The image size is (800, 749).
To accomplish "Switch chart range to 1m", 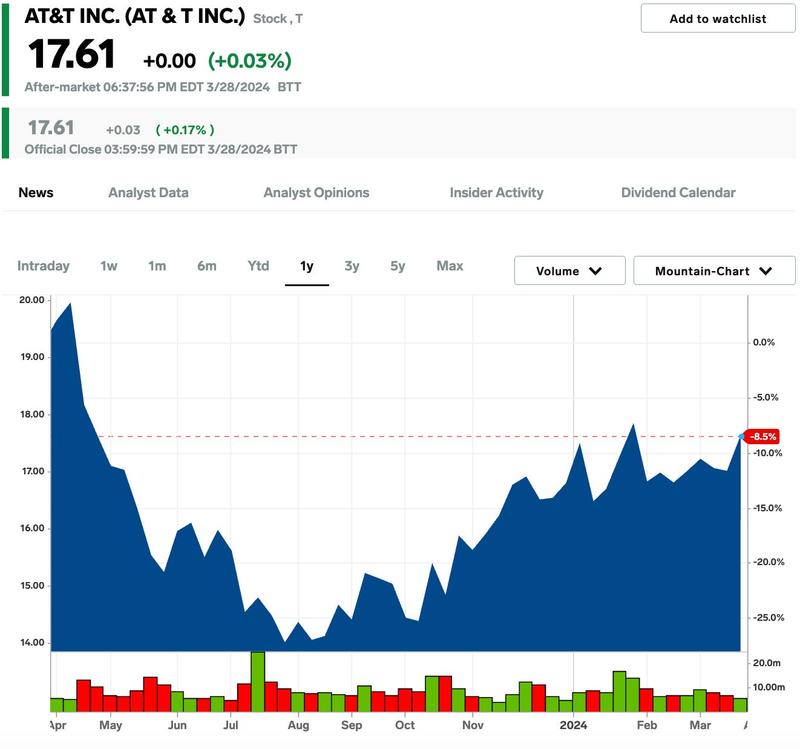I will point(157,266).
